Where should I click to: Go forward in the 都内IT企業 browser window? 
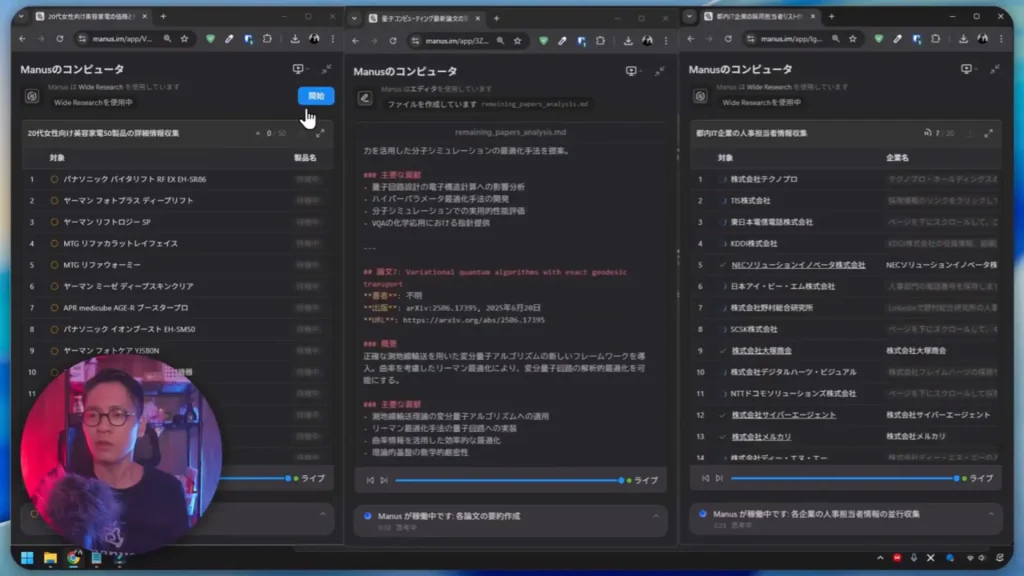709,39
